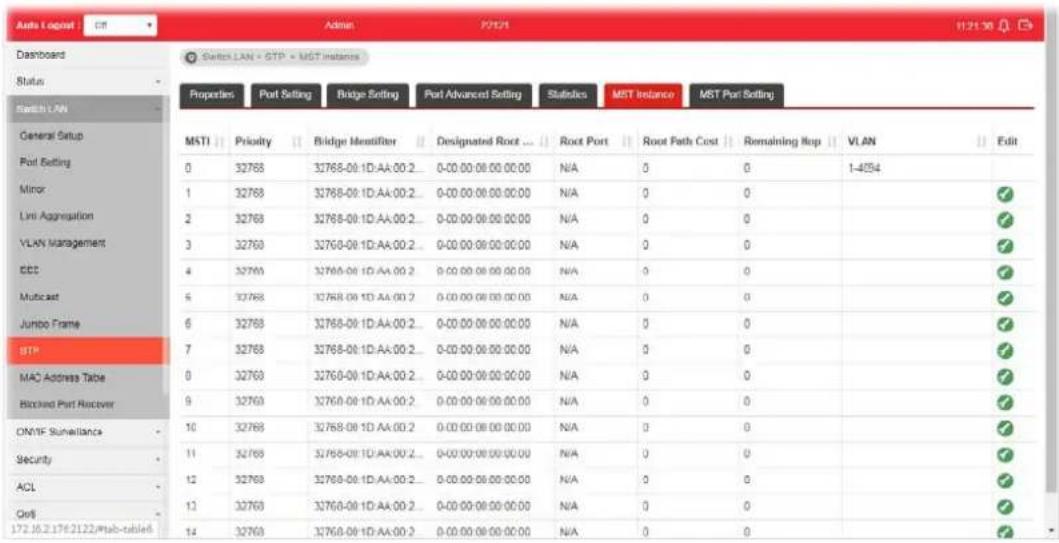Image resolution: width=1059 pixels, height=543 pixels.
Task: Sort table by MSTI column
Action: tap(204, 142)
